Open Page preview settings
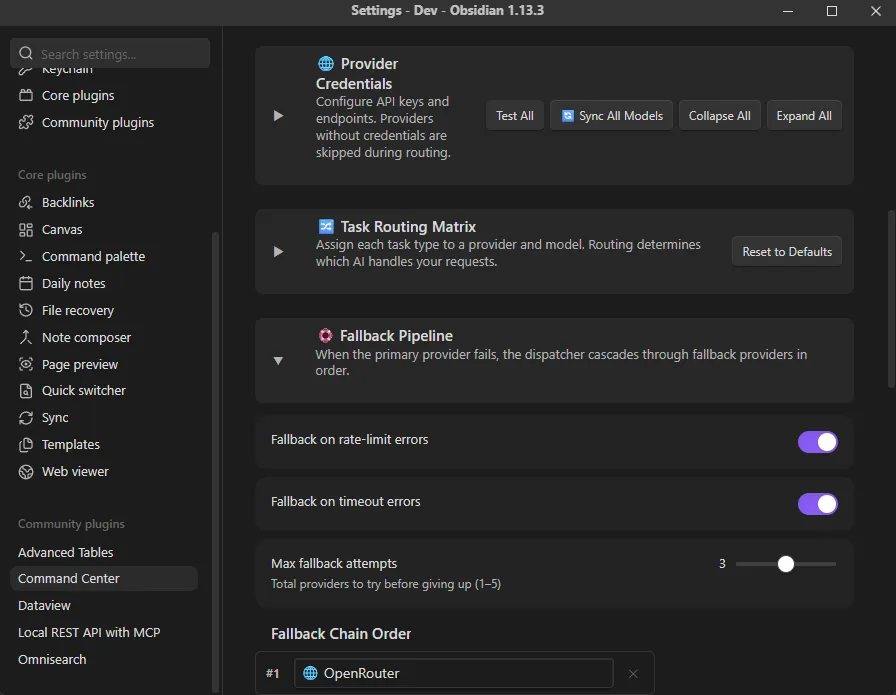 [80, 364]
